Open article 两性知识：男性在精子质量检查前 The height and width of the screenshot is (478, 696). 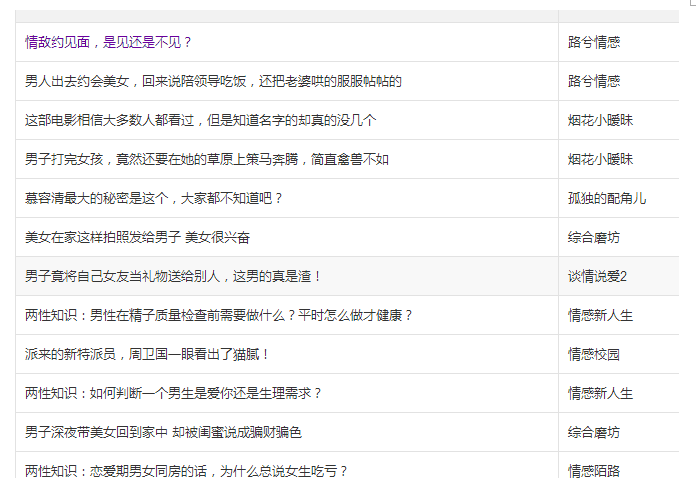coord(219,316)
